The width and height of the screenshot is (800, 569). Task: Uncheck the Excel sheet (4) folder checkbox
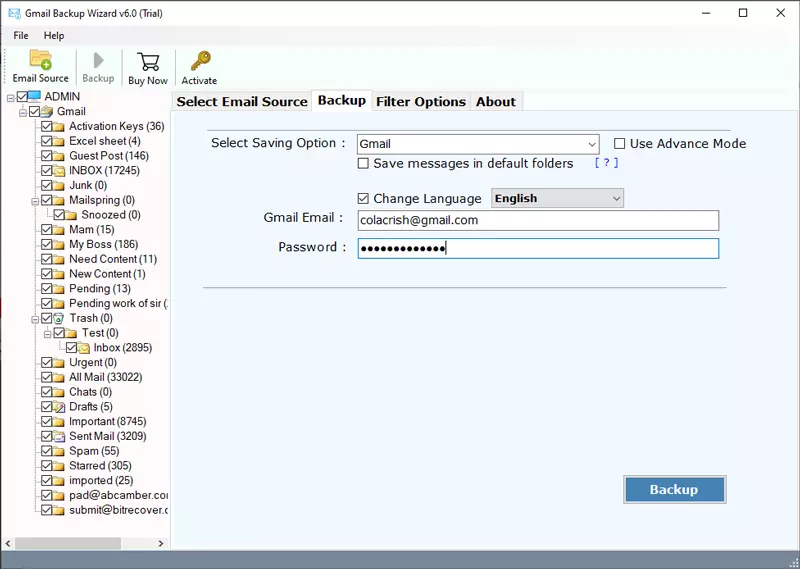(x=46, y=141)
